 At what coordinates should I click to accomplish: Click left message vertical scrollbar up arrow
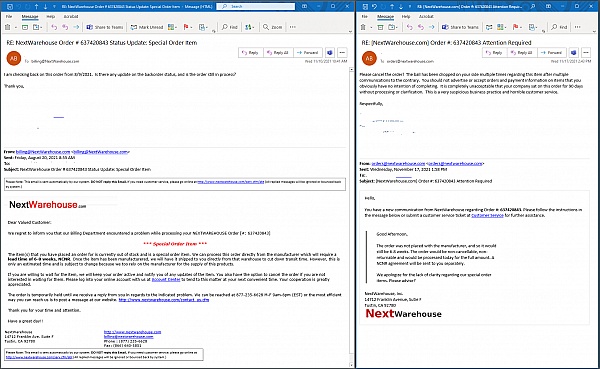(351, 70)
